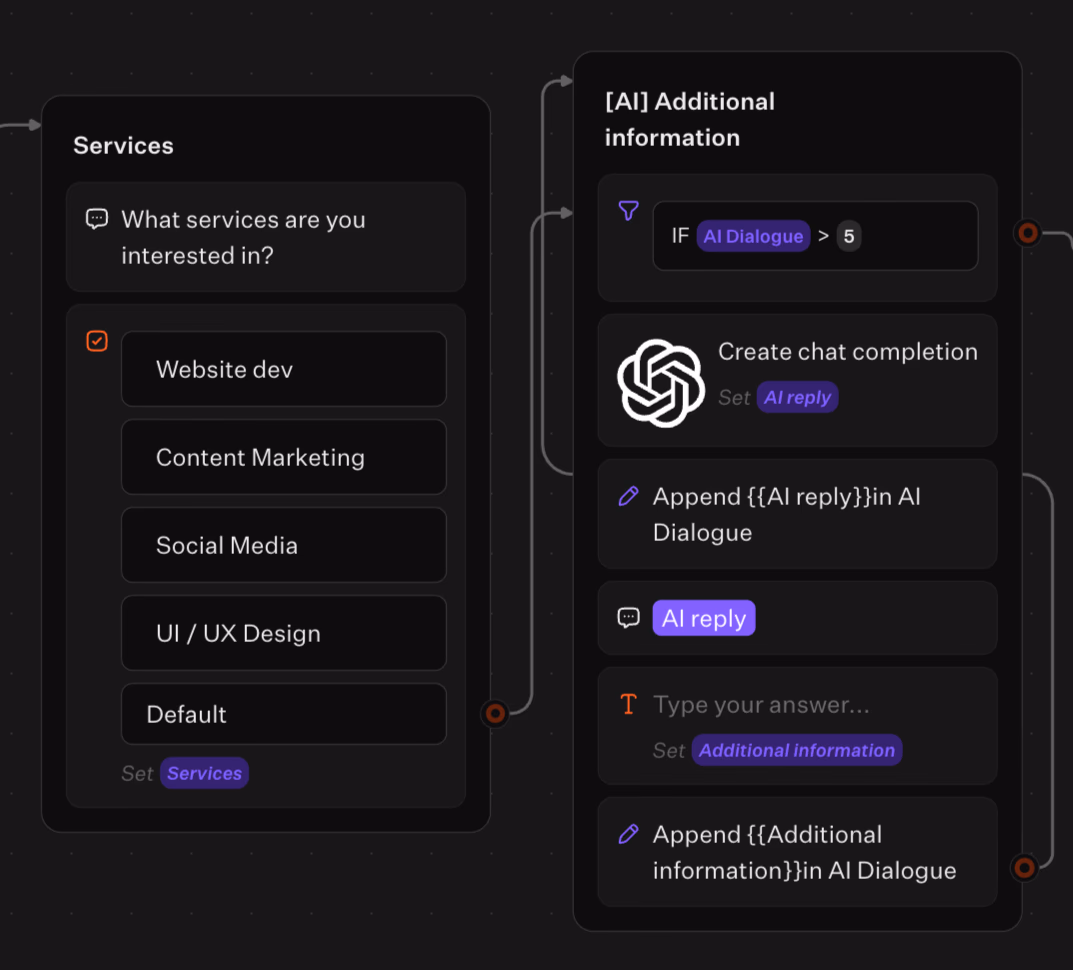Select the Website dev option
Image resolution: width=1073 pixels, height=970 pixels.
[284, 370]
